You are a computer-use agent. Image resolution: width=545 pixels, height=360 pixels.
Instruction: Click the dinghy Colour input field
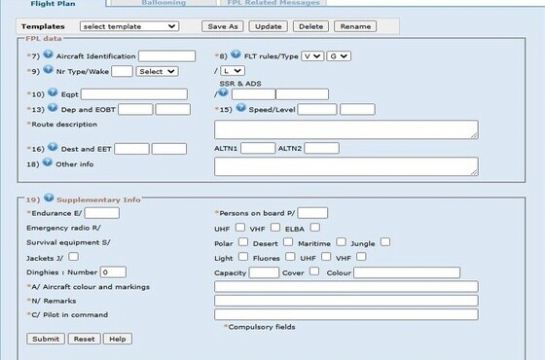(407, 273)
